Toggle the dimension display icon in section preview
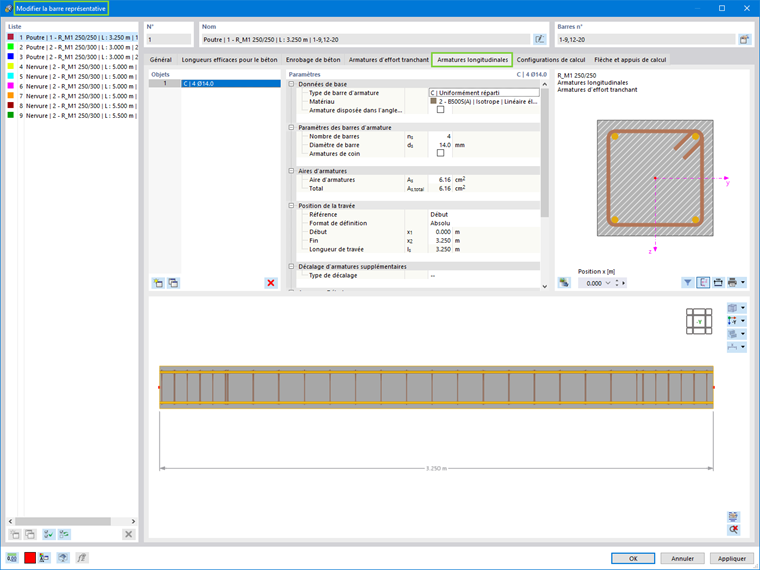 [703, 283]
